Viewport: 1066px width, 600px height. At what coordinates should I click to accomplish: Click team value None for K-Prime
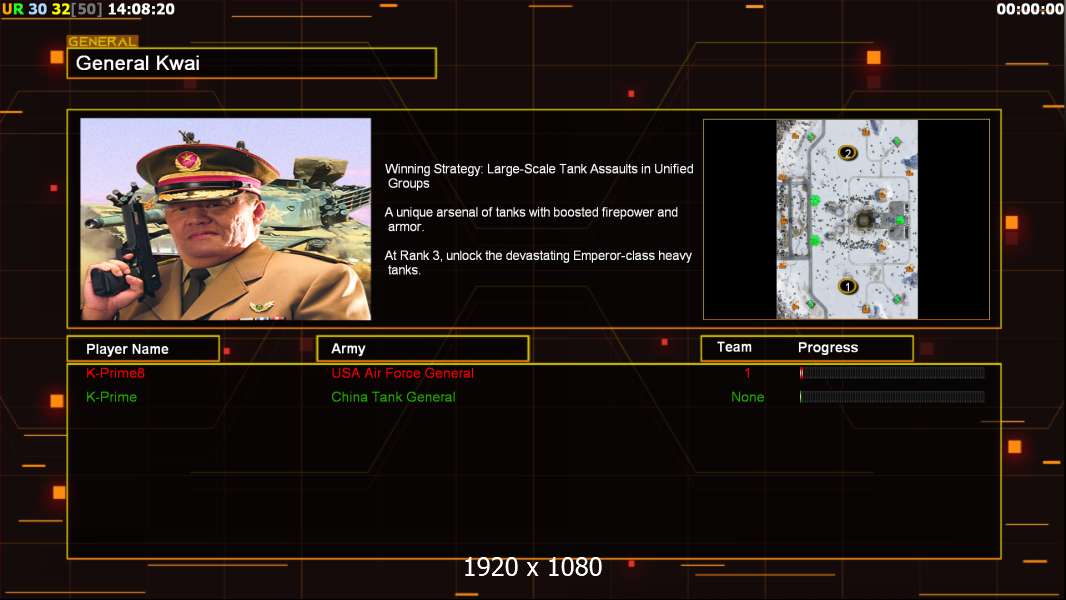[x=747, y=397]
